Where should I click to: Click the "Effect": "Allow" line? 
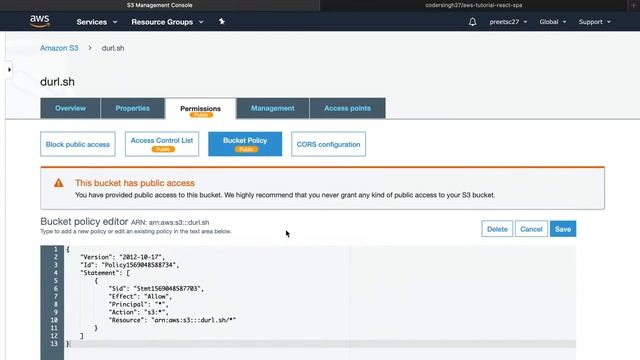pos(140,296)
